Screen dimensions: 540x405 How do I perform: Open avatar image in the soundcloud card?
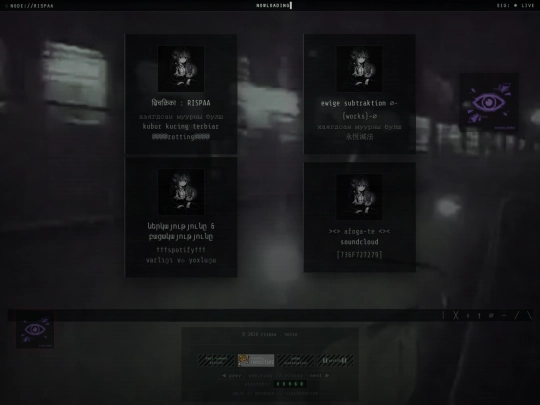point(359,197)
